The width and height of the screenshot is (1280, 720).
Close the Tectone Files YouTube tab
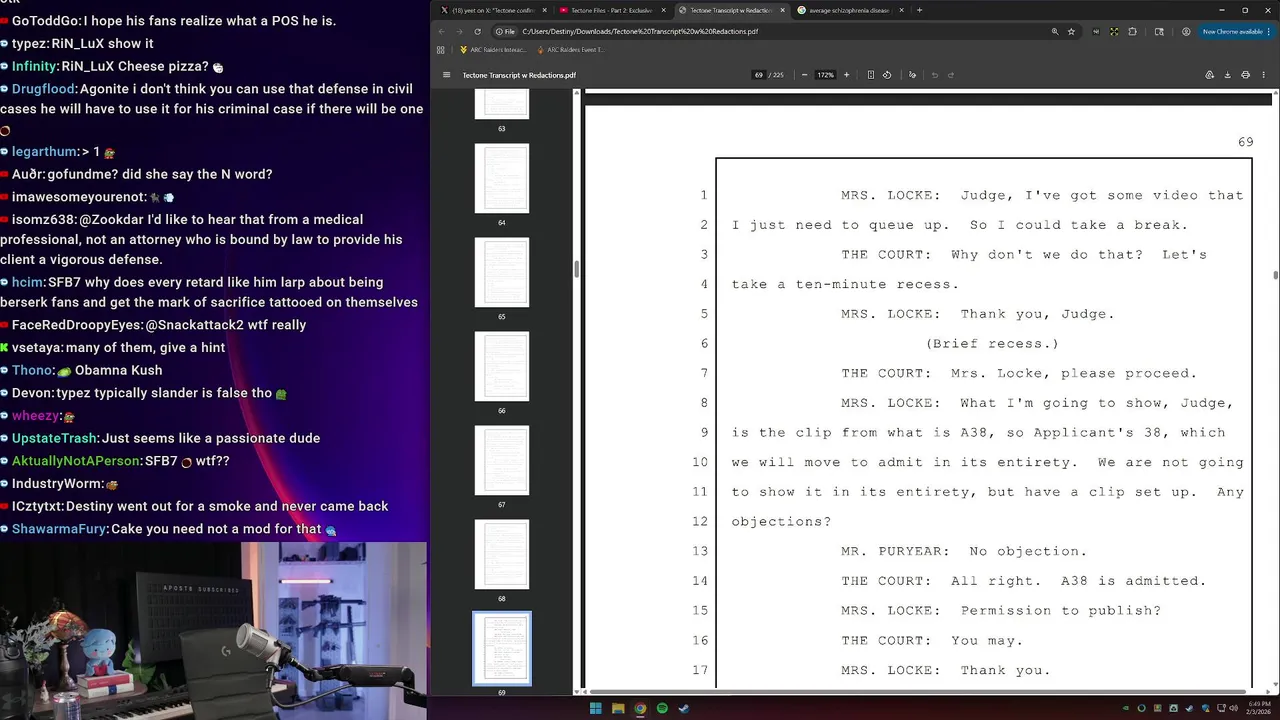pos(663,10)
